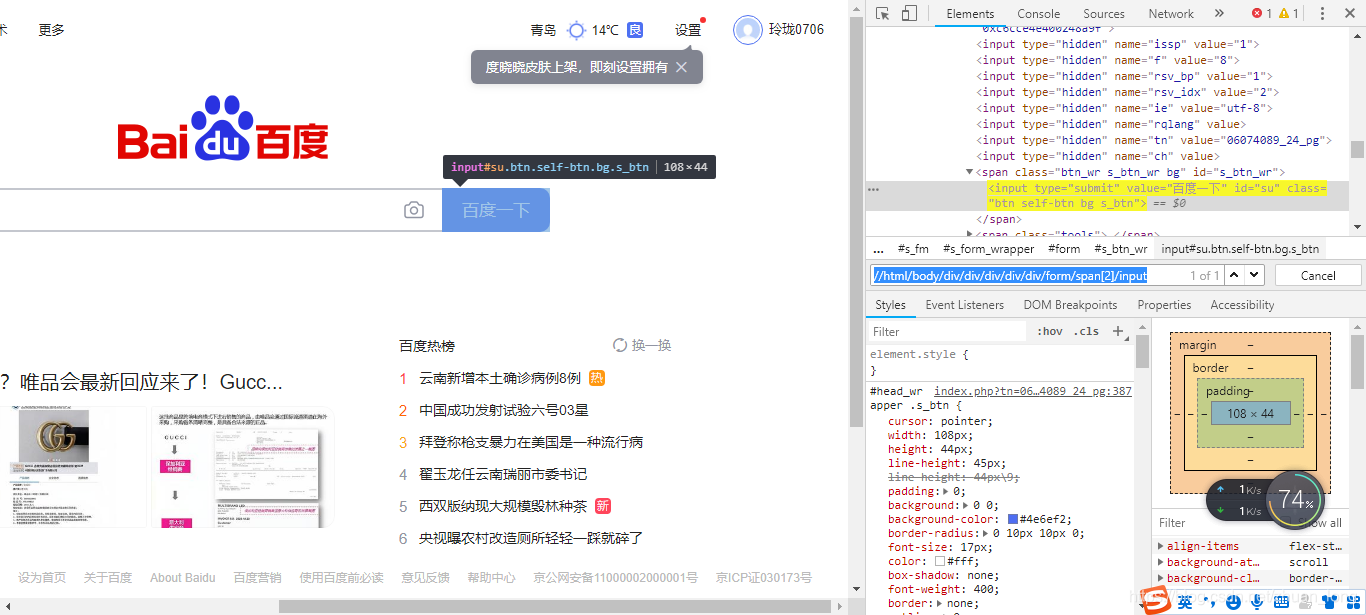Screen dimensions: 1366x615
Task: Click the ellipsis gutter button on the highlighted row
Action: click(873, 189)
